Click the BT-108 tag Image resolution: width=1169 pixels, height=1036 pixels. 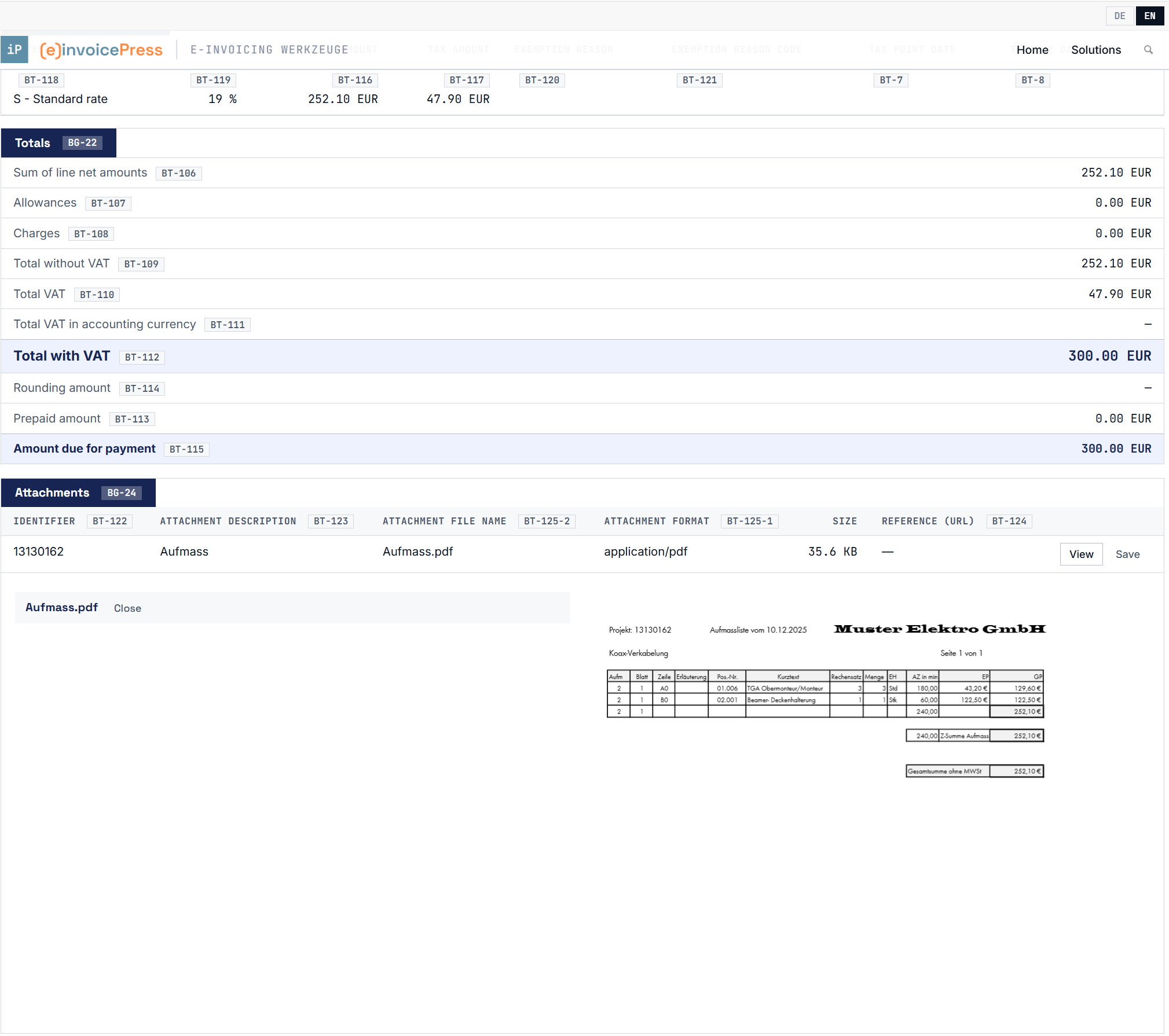(x=91, y=234)
